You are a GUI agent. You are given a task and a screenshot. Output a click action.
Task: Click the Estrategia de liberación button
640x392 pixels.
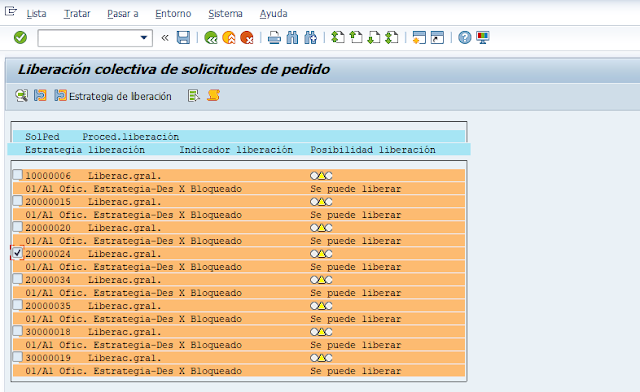click(113, 96)
